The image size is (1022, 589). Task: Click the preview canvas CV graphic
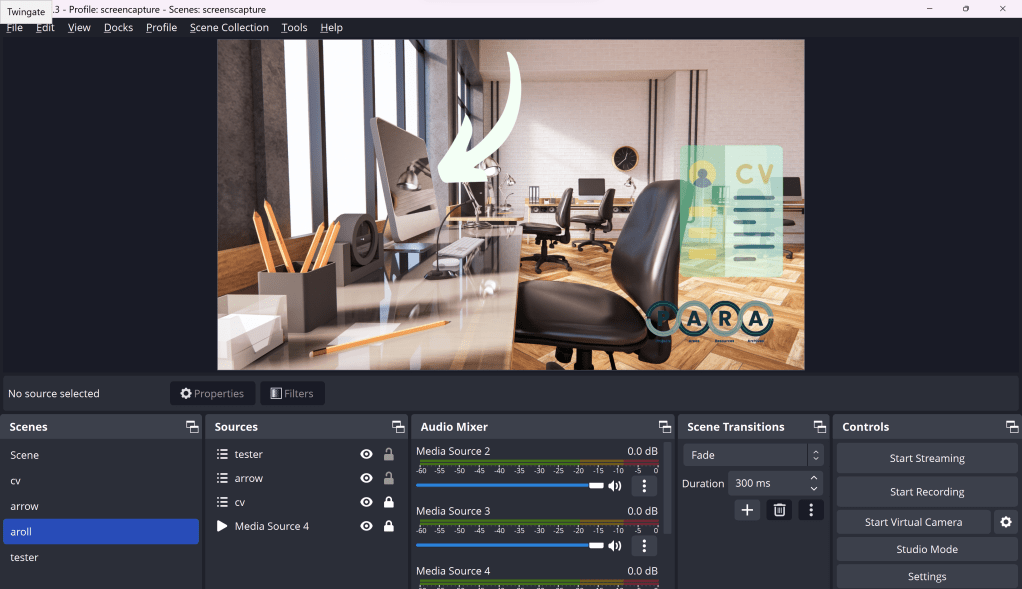(731, 211)
